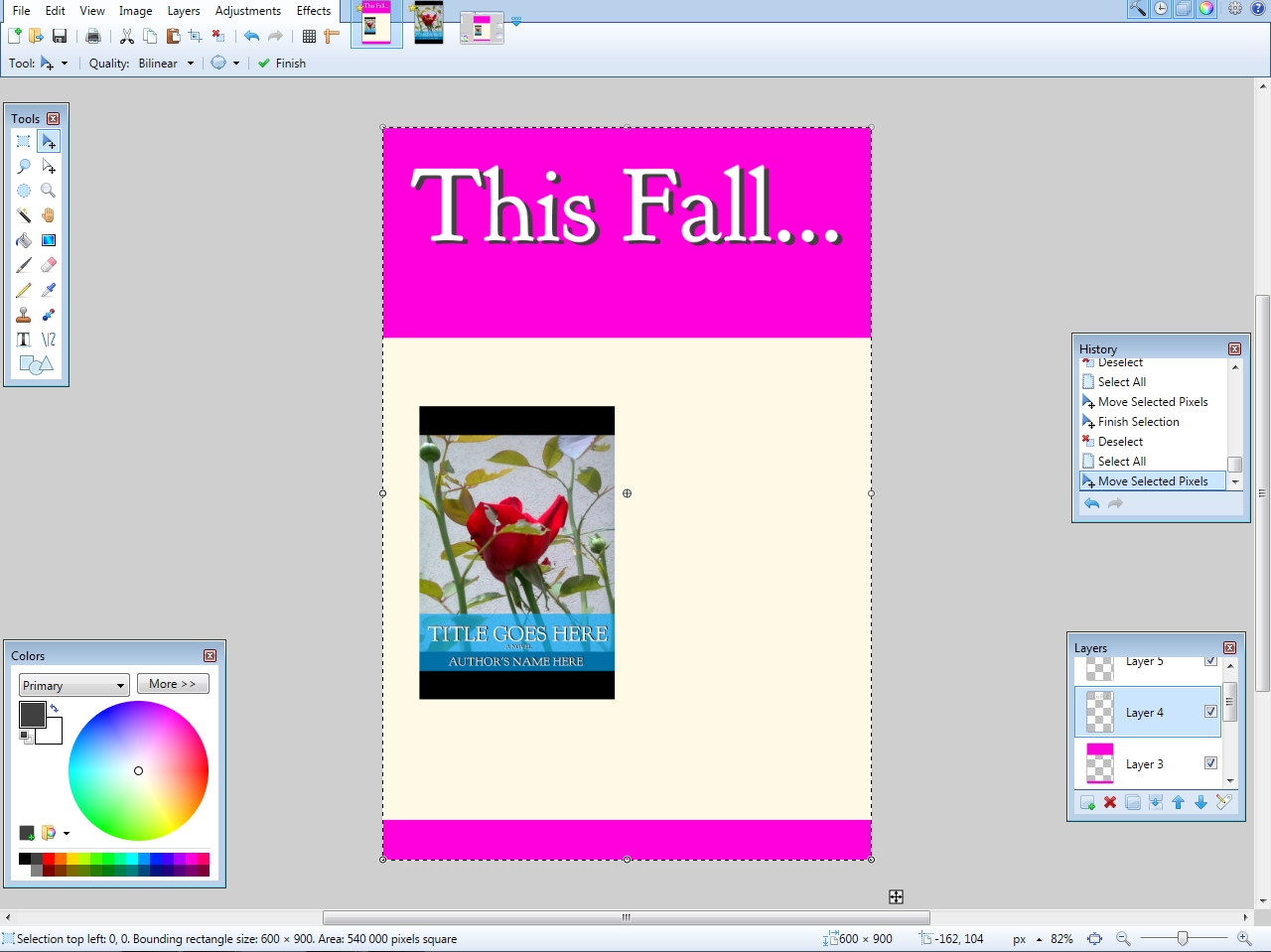Open the Shapes tool
Screen dimensions: 1271x952
tap(36, 364)
